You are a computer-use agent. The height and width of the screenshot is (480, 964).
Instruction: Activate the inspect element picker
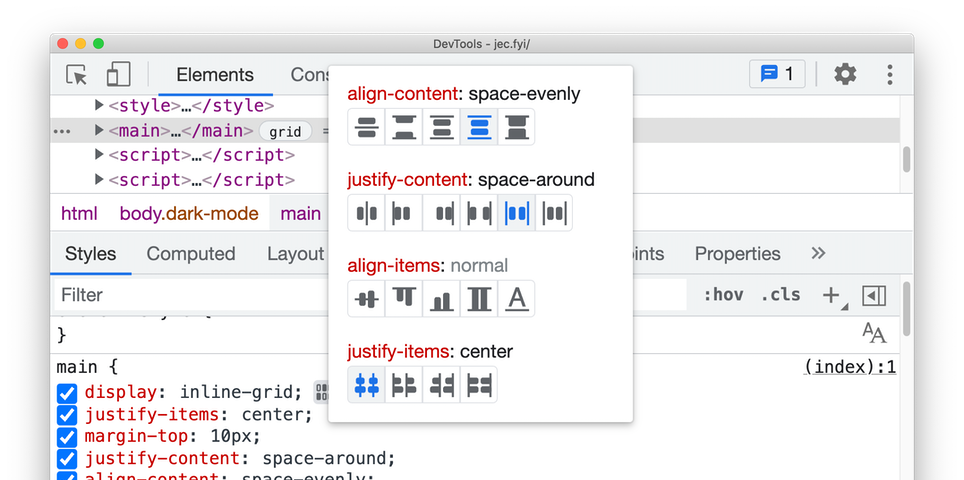(x=77, y=75)
